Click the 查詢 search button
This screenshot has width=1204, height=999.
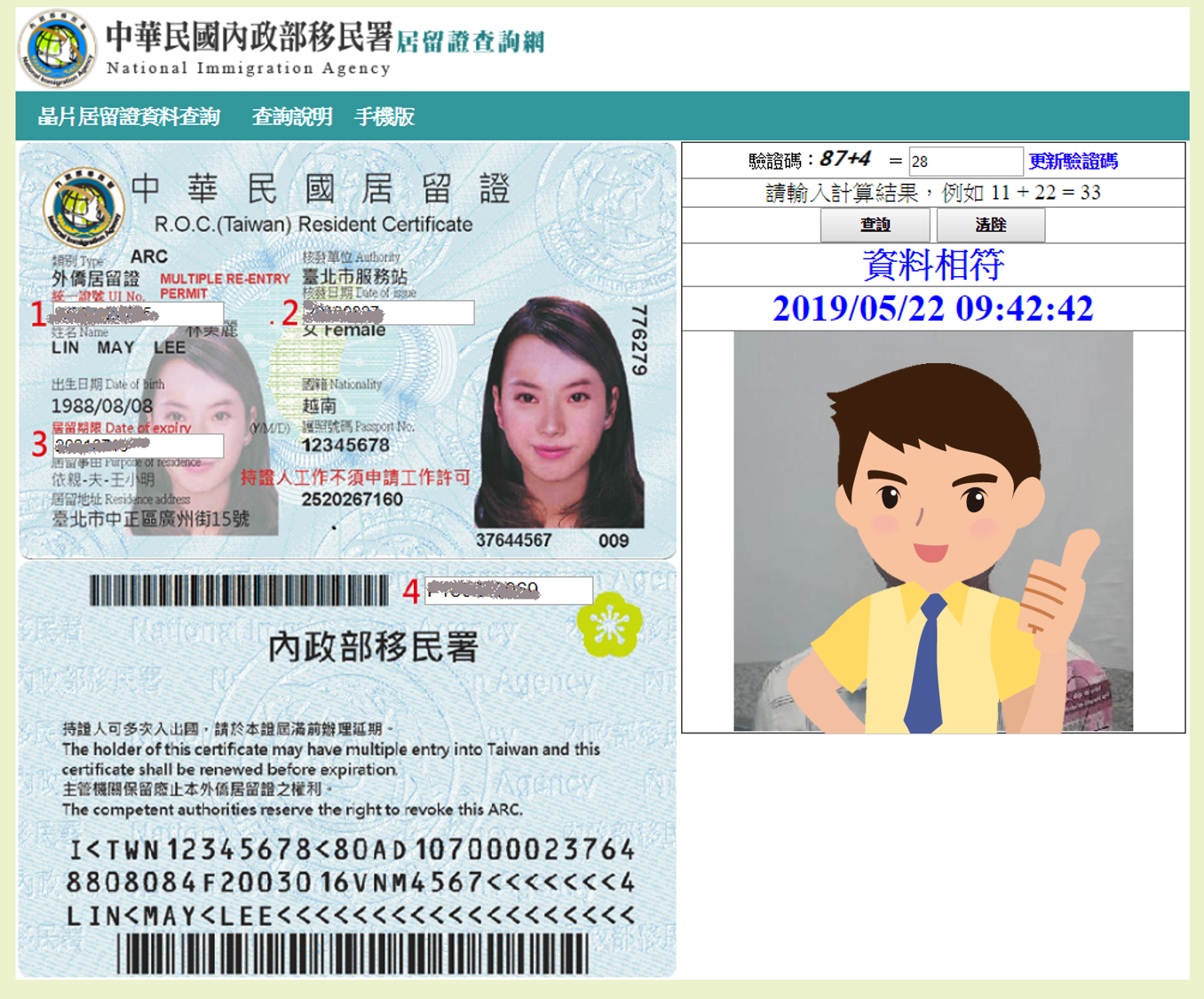pos(875,225)
